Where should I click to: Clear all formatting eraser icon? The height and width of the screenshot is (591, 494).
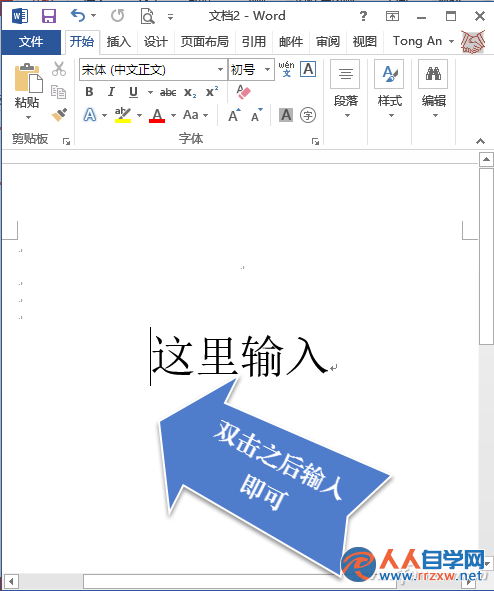[243, 92]
